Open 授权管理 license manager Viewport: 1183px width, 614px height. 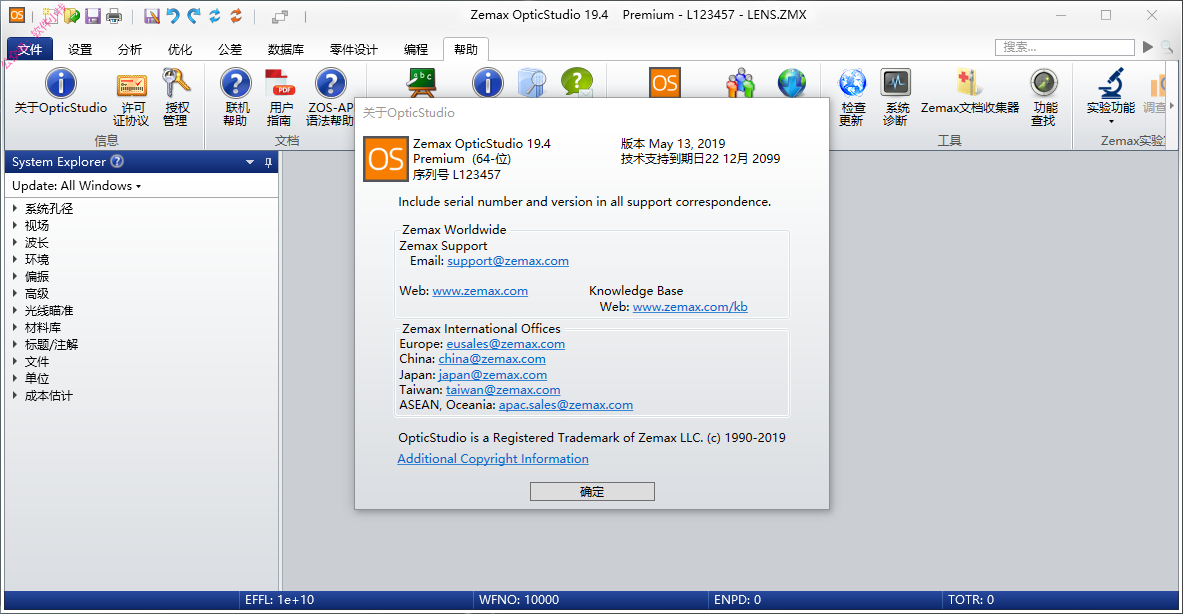coord(177,97)
